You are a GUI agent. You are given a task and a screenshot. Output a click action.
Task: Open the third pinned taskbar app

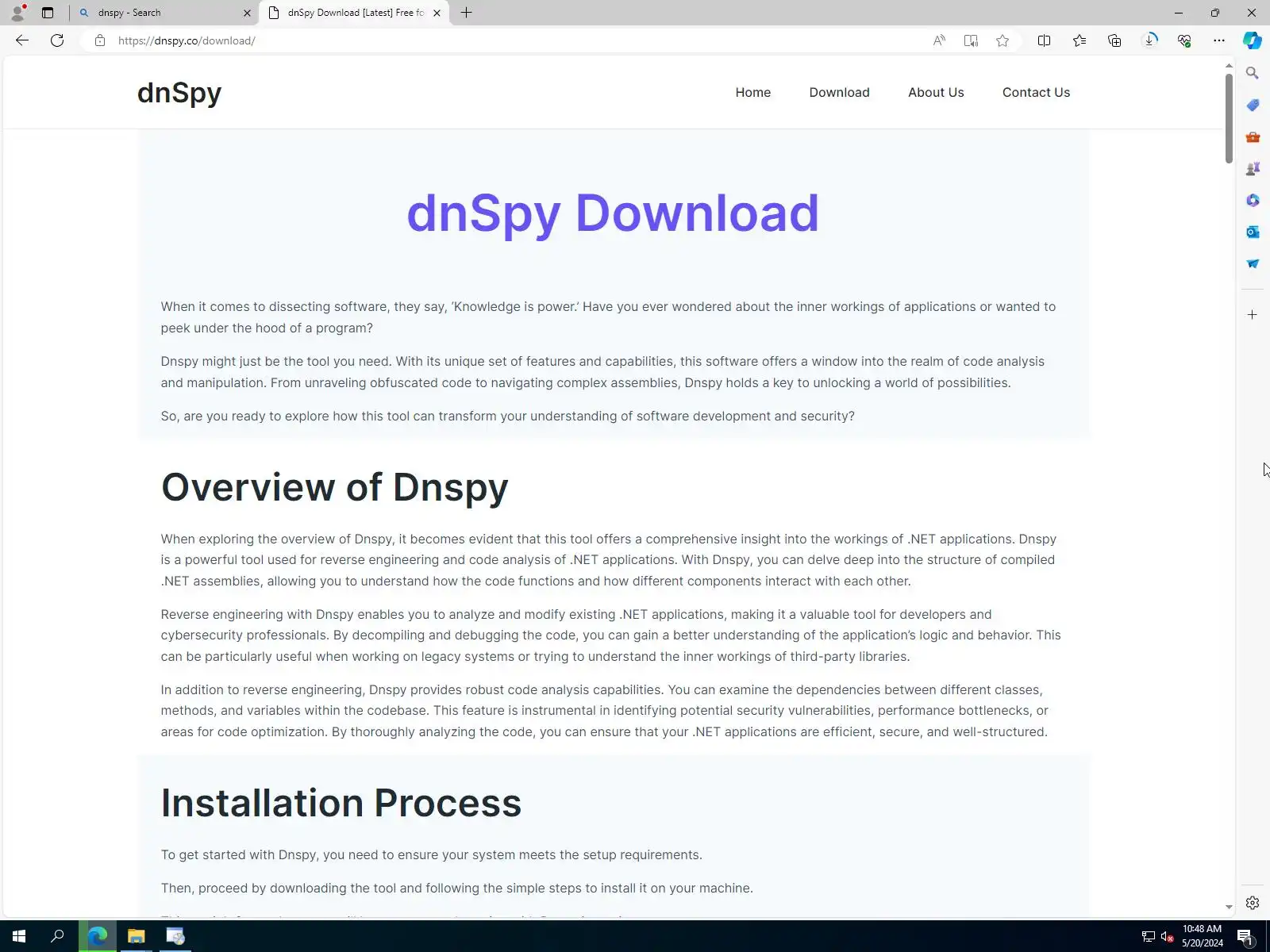175,936
